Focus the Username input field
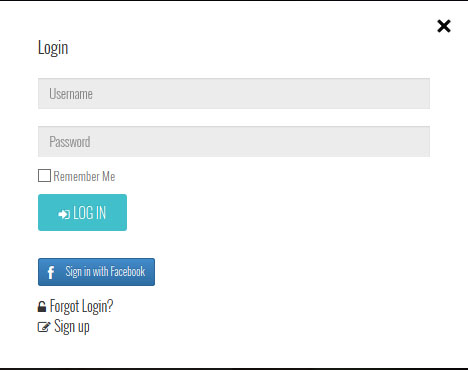 234,93
